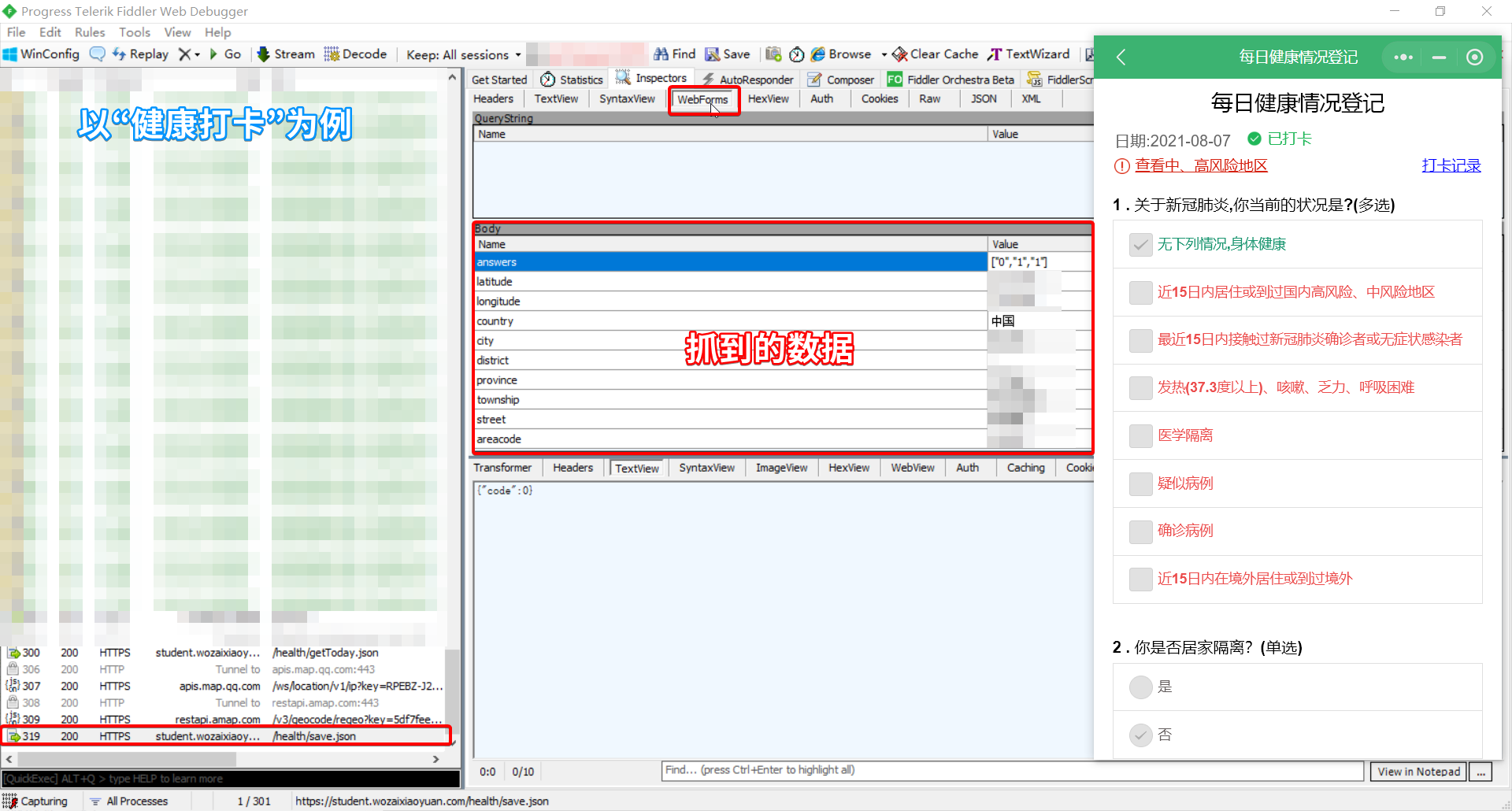Click the ellipsis button beside View in Notepad
Image resolution: width=1512 pixels, height=811 pixels.
1480,772
